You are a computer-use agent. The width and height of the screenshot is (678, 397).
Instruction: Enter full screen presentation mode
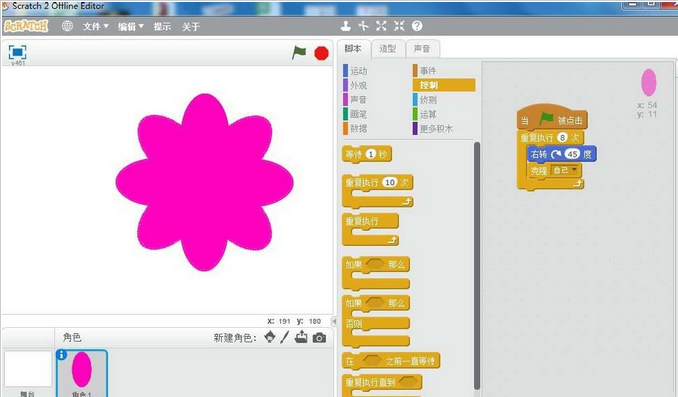pos(17,52)
